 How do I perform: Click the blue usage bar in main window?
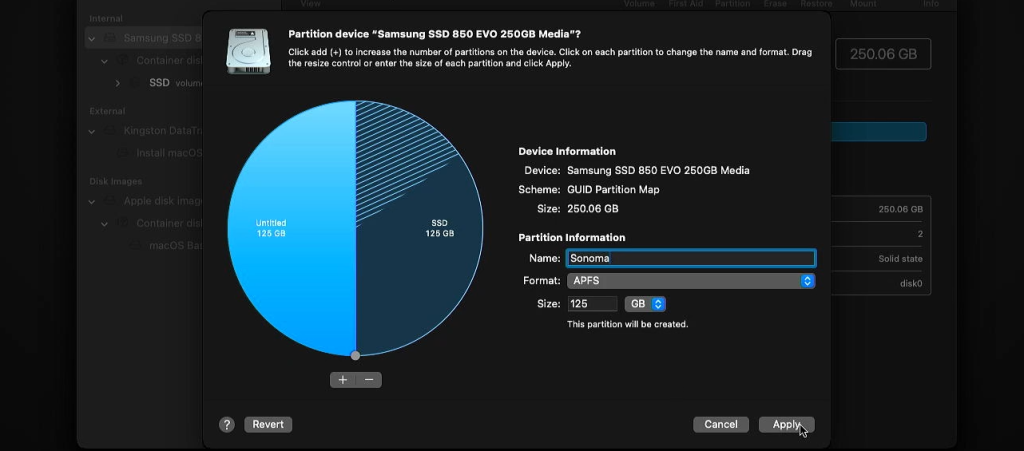[878, 131]
